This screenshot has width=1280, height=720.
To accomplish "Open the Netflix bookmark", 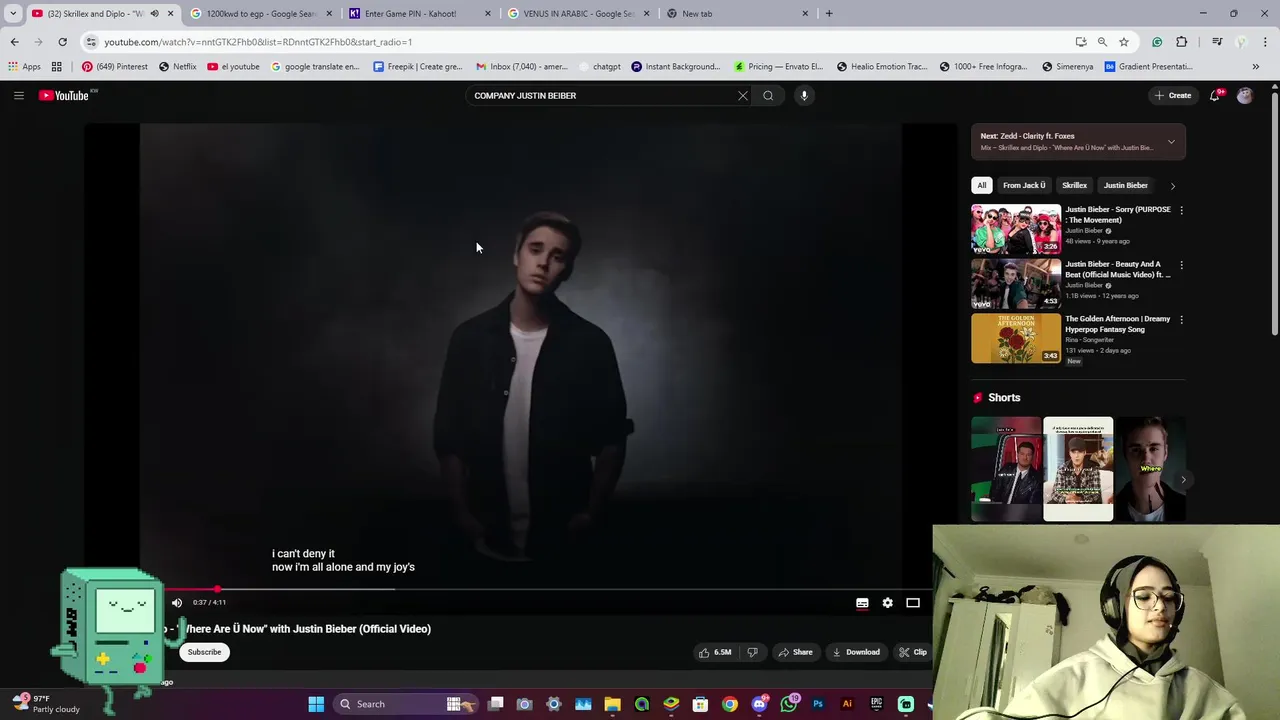I will (x=178, y=67).
